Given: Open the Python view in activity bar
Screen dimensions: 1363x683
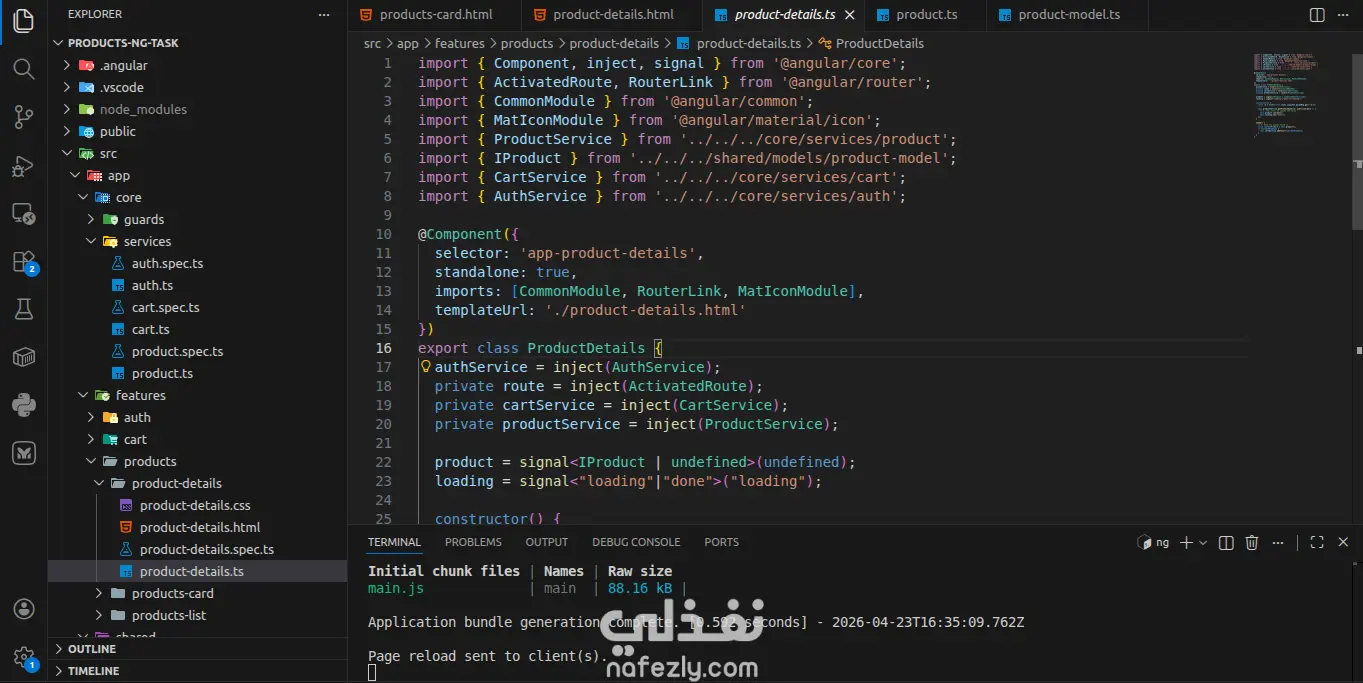Looking at the screenshot, I should coord(24,405).
